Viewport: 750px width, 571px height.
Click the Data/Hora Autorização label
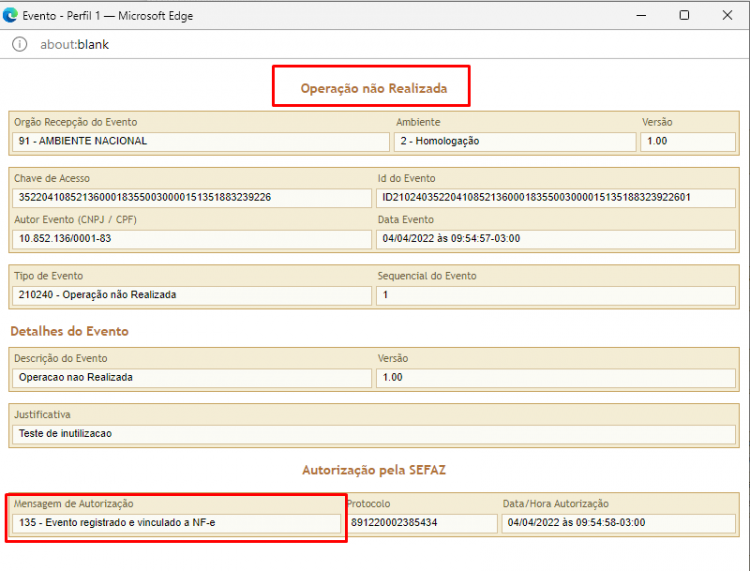(556, 504)
